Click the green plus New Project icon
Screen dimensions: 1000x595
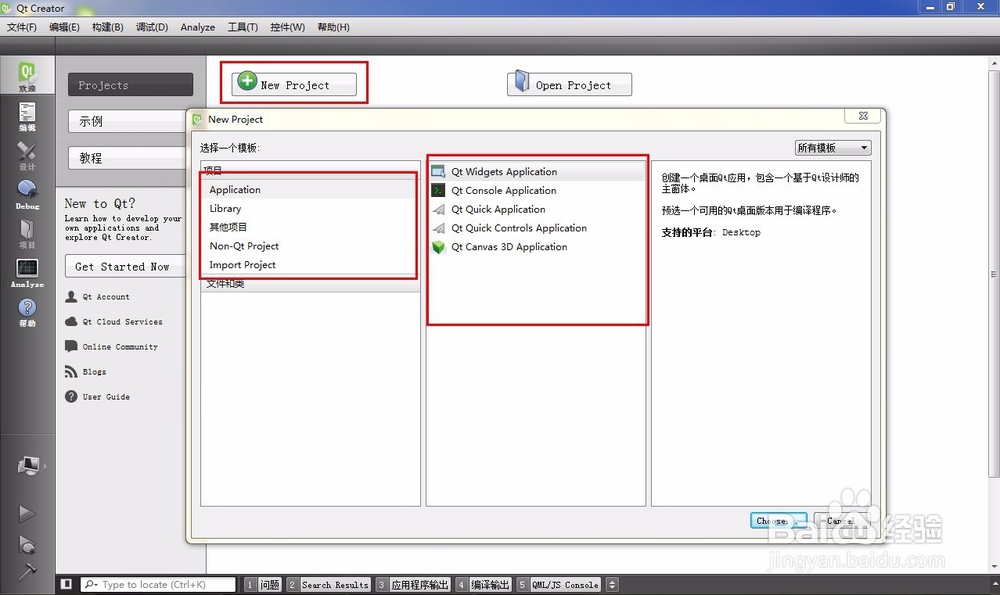[247, 81]
